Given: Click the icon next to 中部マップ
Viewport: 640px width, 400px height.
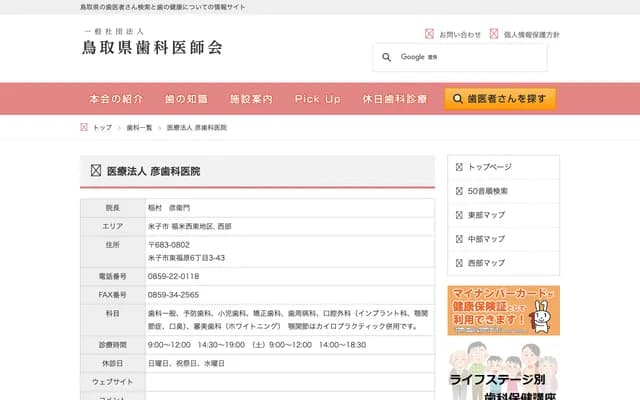Looking at the screenshot, I should (459, 239).
